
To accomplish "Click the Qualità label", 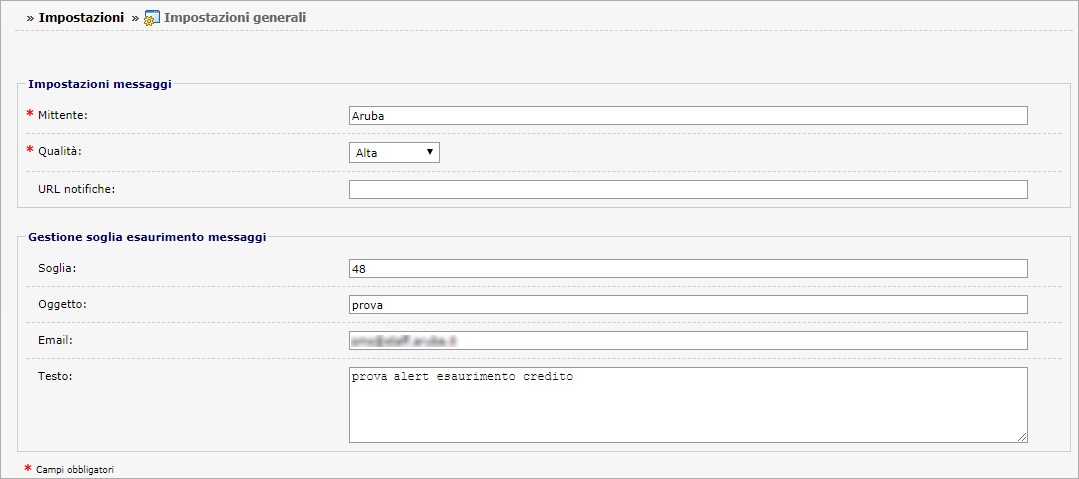I will pos(60,151).
